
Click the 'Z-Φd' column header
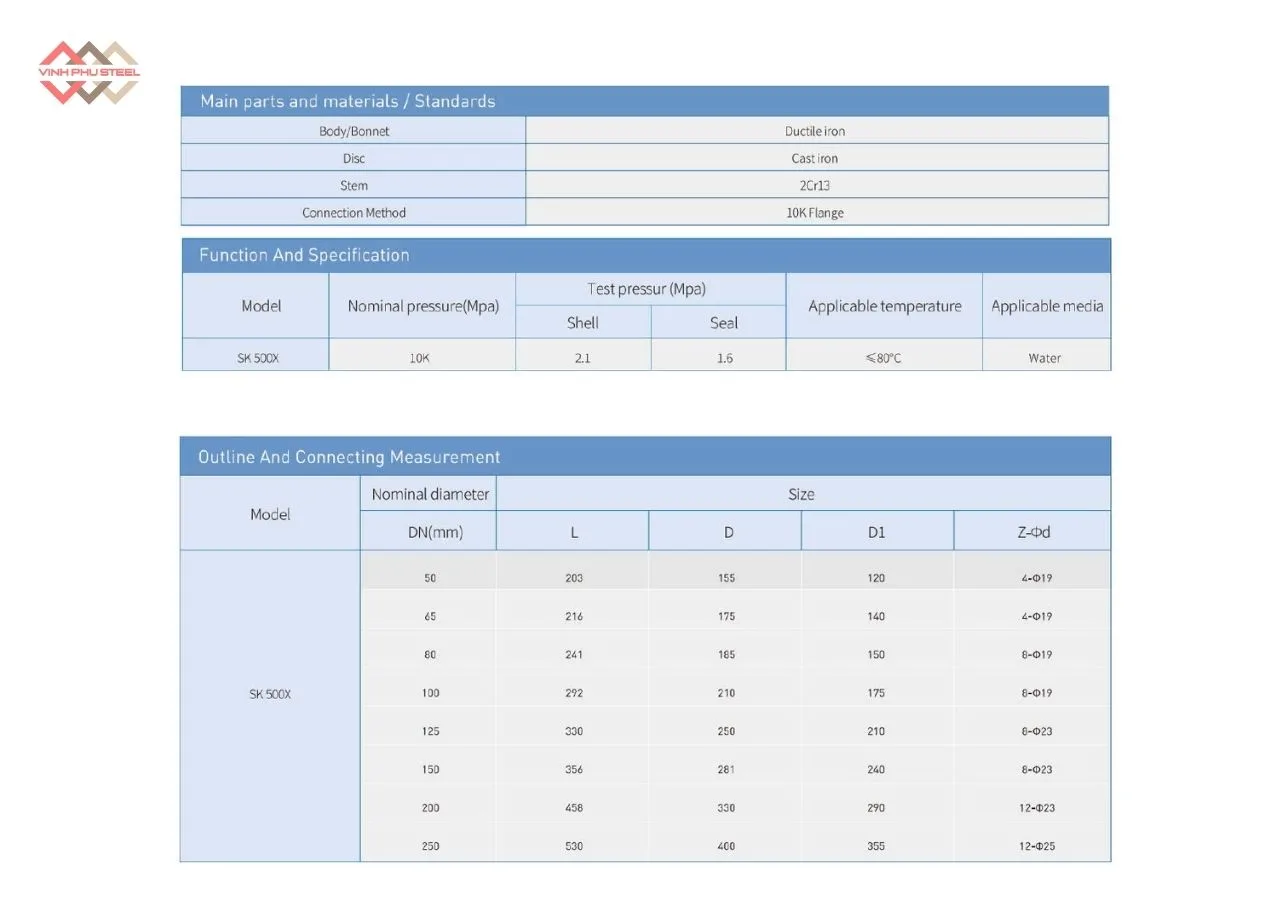pyautogui.click(x=1034, y=532)
